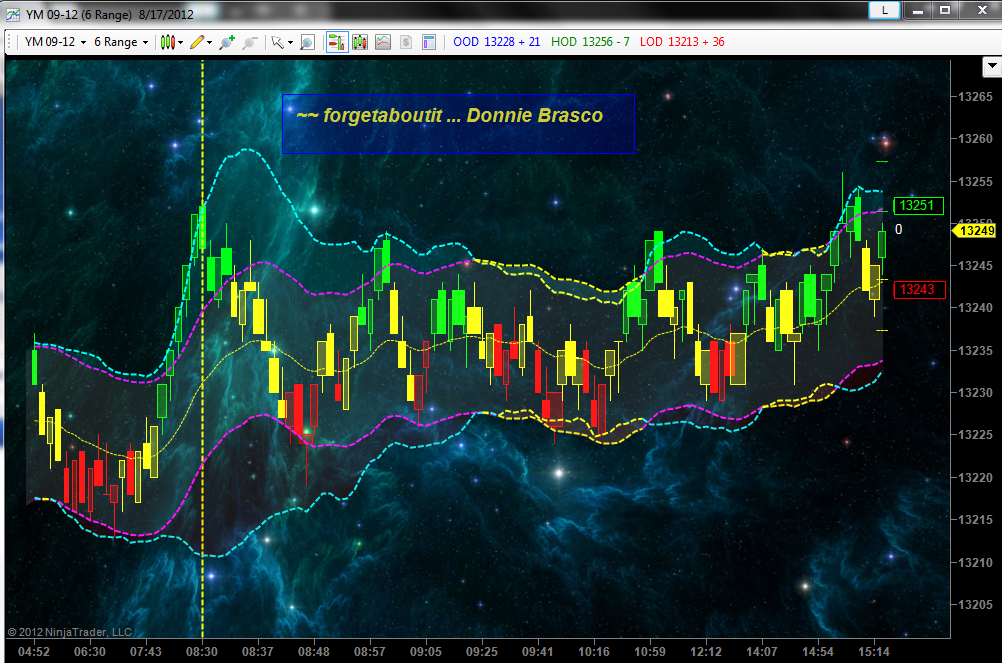The width and height of the screenshot is (1002, 663).
Task: Click the green 13251 price marker
Action: click(918, 206)
